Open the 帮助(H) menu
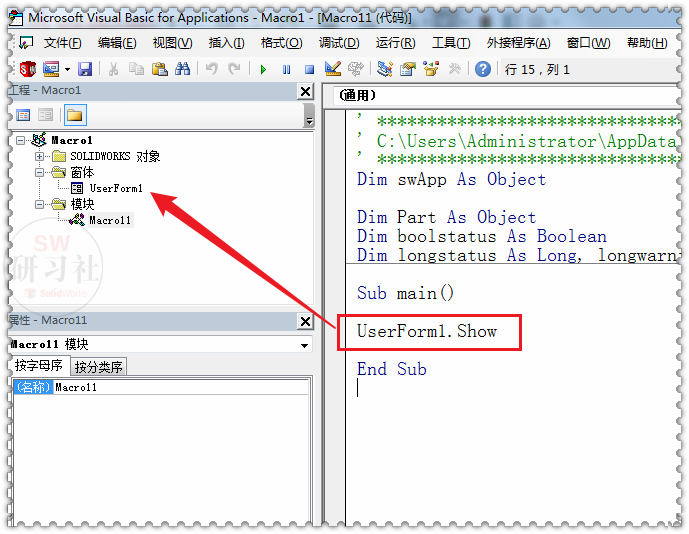Image resolution: width=689 pixels, height=534 pixels. 647,43
